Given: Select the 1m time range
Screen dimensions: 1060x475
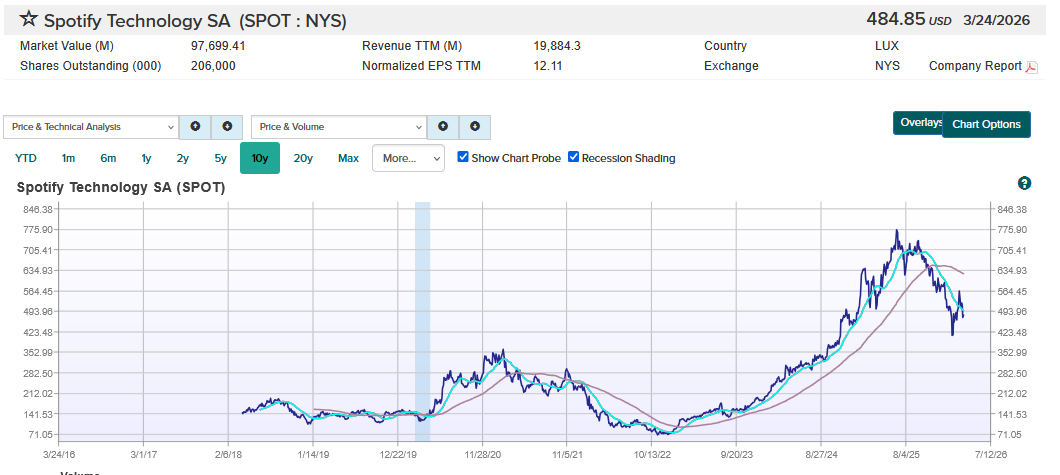Looking at the screenshot, I should [x=68, y=158].
